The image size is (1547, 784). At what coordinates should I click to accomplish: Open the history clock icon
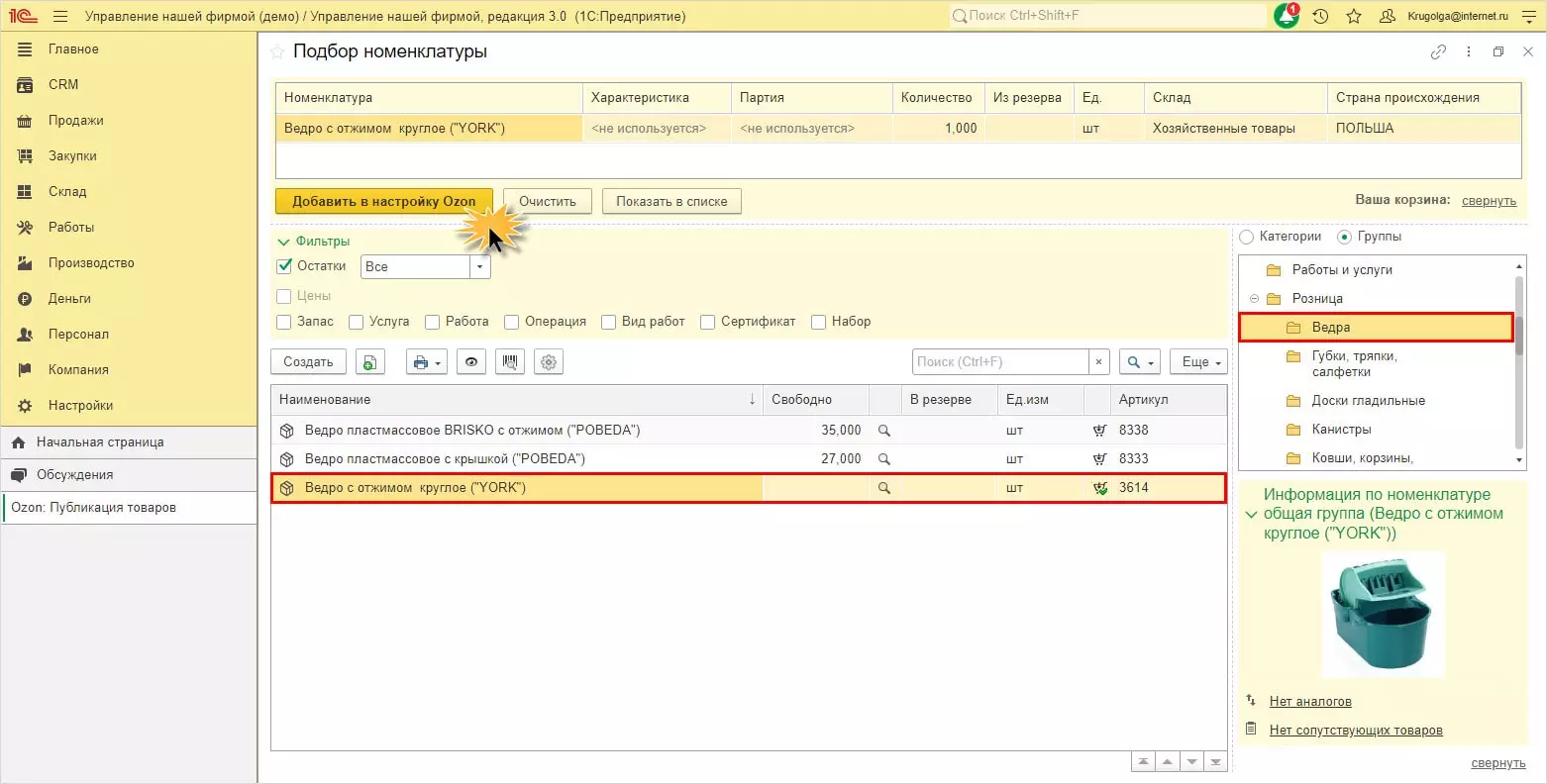click(1320, 17)
